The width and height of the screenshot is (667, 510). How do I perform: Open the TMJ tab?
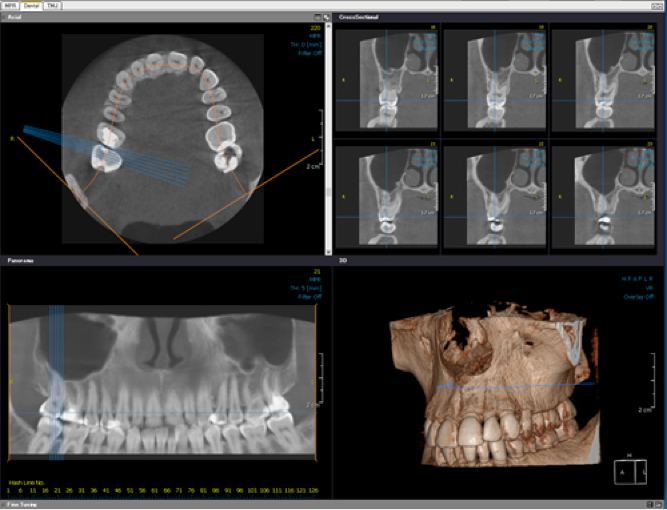click(52, 5)
